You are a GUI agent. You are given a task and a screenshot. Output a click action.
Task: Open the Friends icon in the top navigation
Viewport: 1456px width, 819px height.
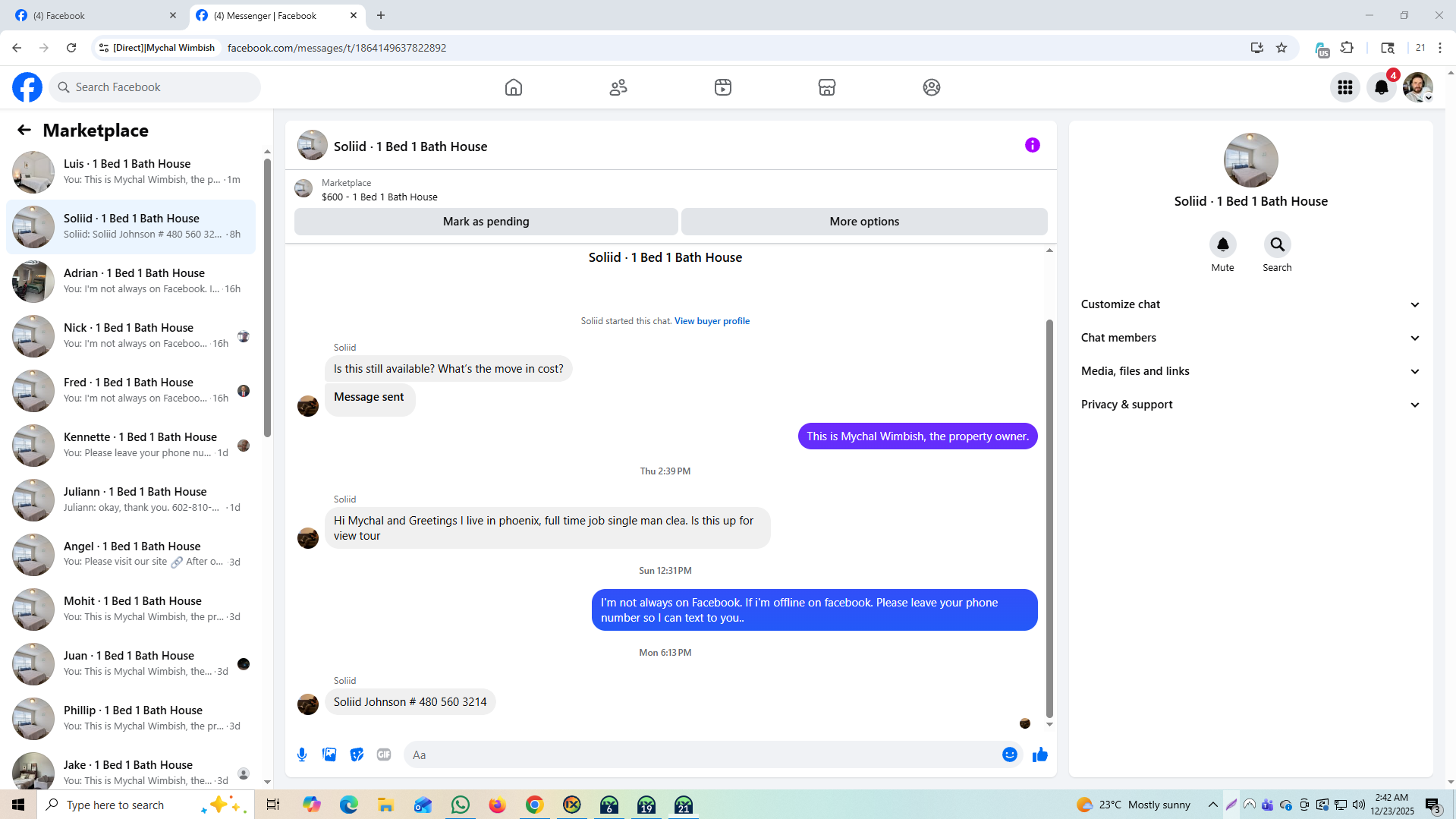(x=618, y=87)
